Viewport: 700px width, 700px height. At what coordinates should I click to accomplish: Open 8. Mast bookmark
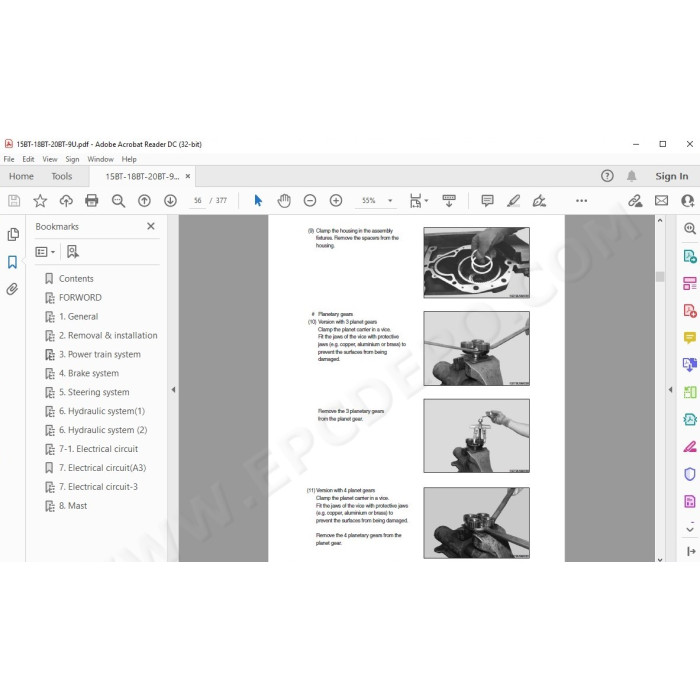pos(73,506)
